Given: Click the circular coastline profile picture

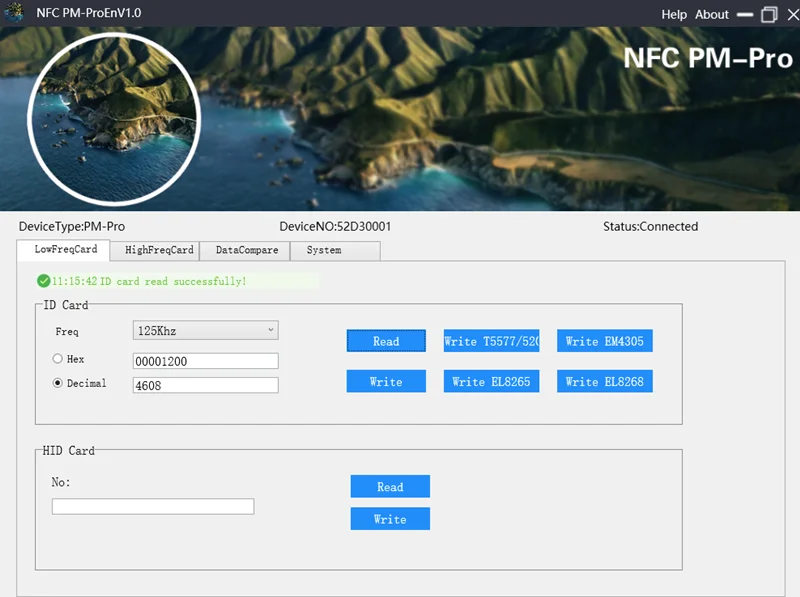Looking at the screenshot, I should point(114,119).
